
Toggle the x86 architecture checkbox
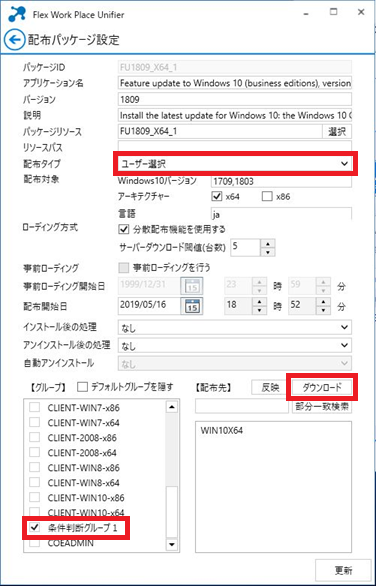(267, 197)
